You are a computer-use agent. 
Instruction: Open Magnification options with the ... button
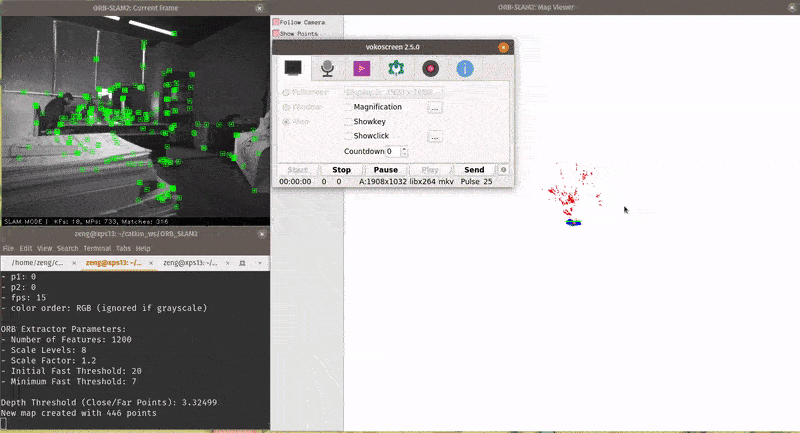[435, 108]
